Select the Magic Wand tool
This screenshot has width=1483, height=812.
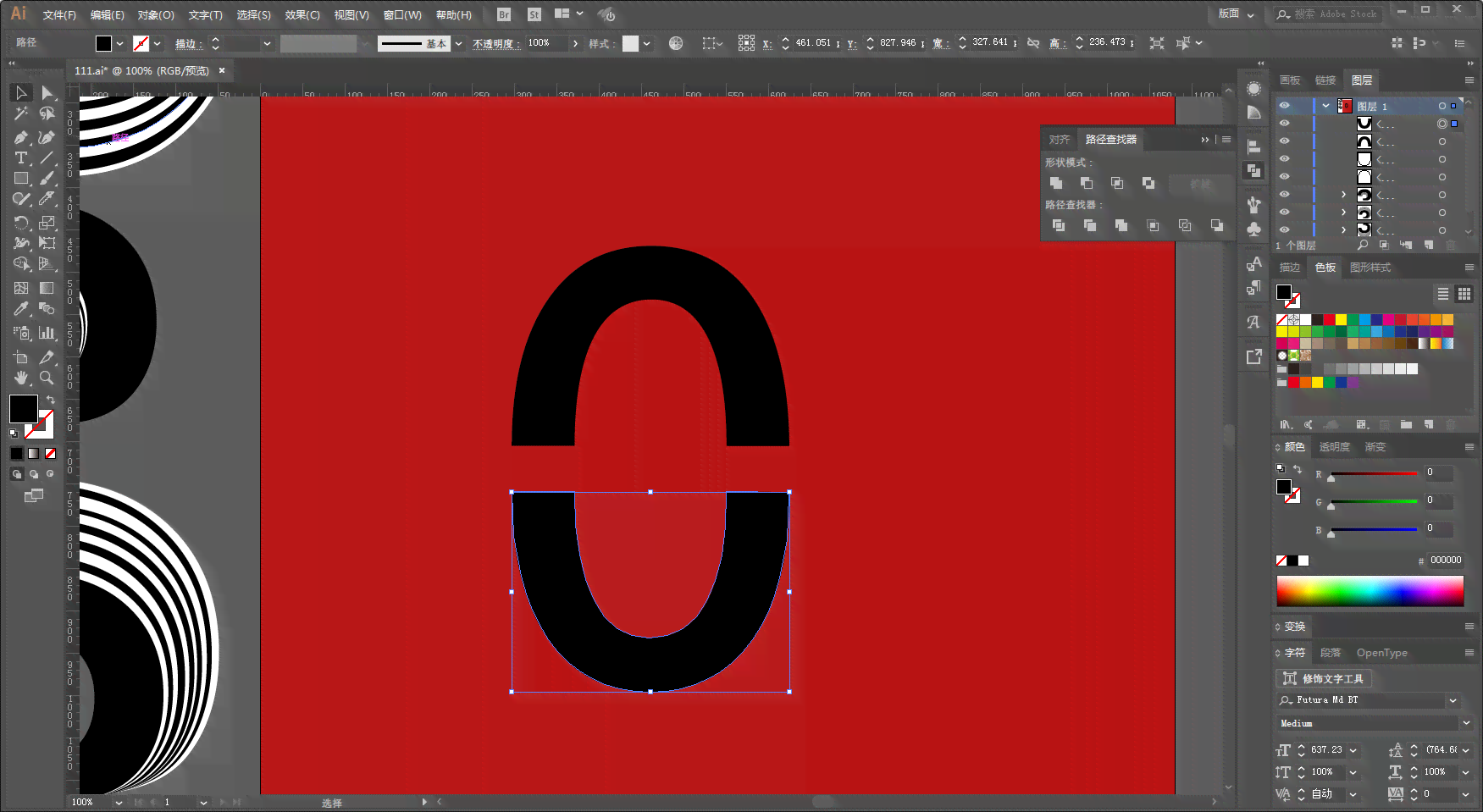point(21,113)
